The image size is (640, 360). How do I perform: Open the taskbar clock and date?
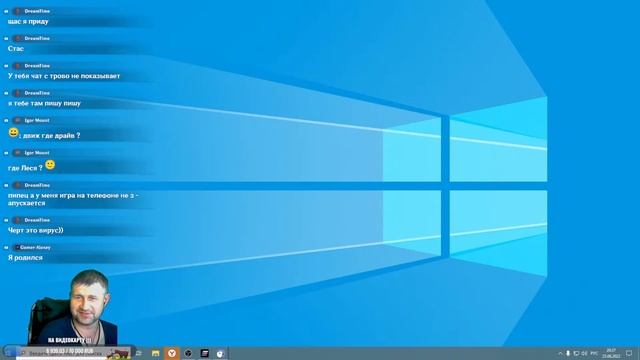tap(611, 353)
